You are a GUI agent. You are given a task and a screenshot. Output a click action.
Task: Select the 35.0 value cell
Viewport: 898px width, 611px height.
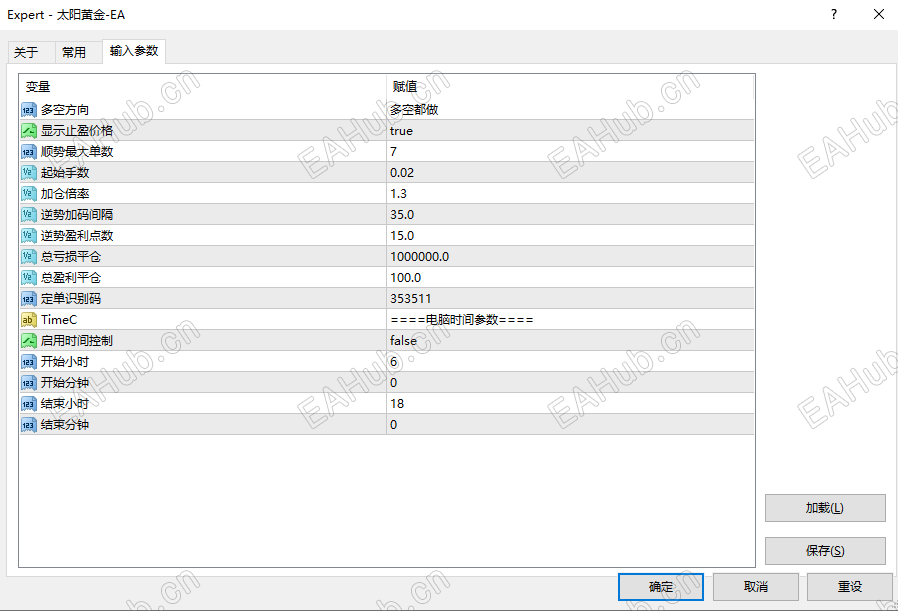(x=570, y=215)
